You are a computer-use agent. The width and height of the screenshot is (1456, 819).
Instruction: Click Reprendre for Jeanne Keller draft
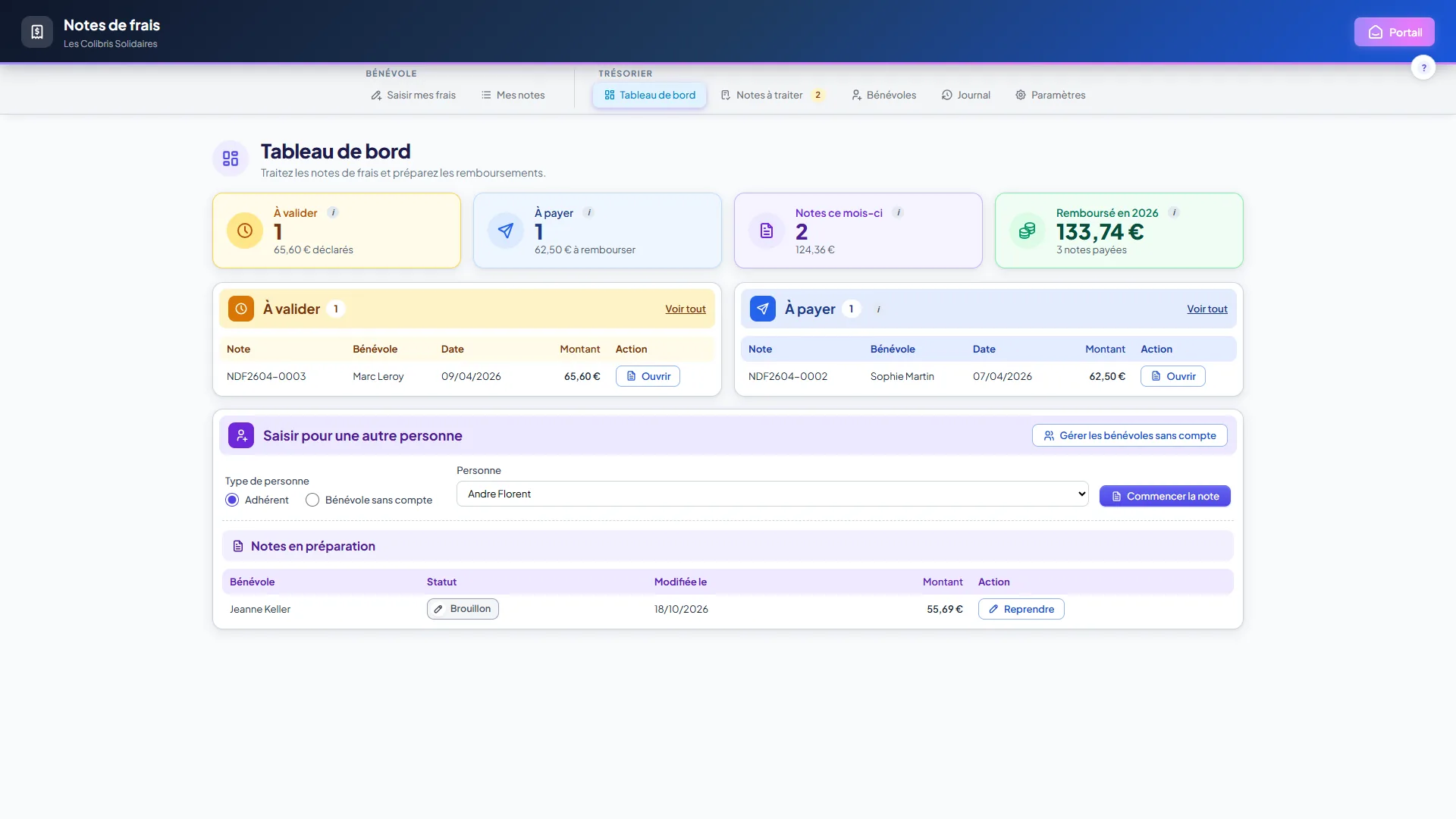click(x=1021, y=609)
